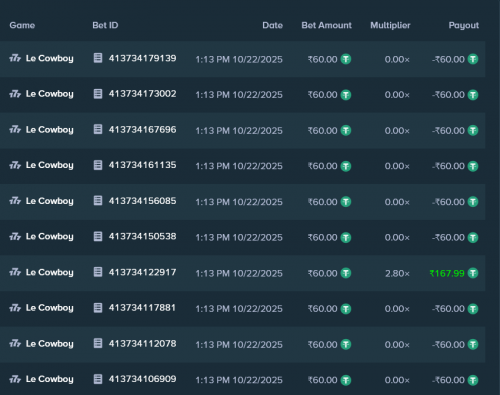Click slots icon in row 413734106909

(x=15, y=380)
